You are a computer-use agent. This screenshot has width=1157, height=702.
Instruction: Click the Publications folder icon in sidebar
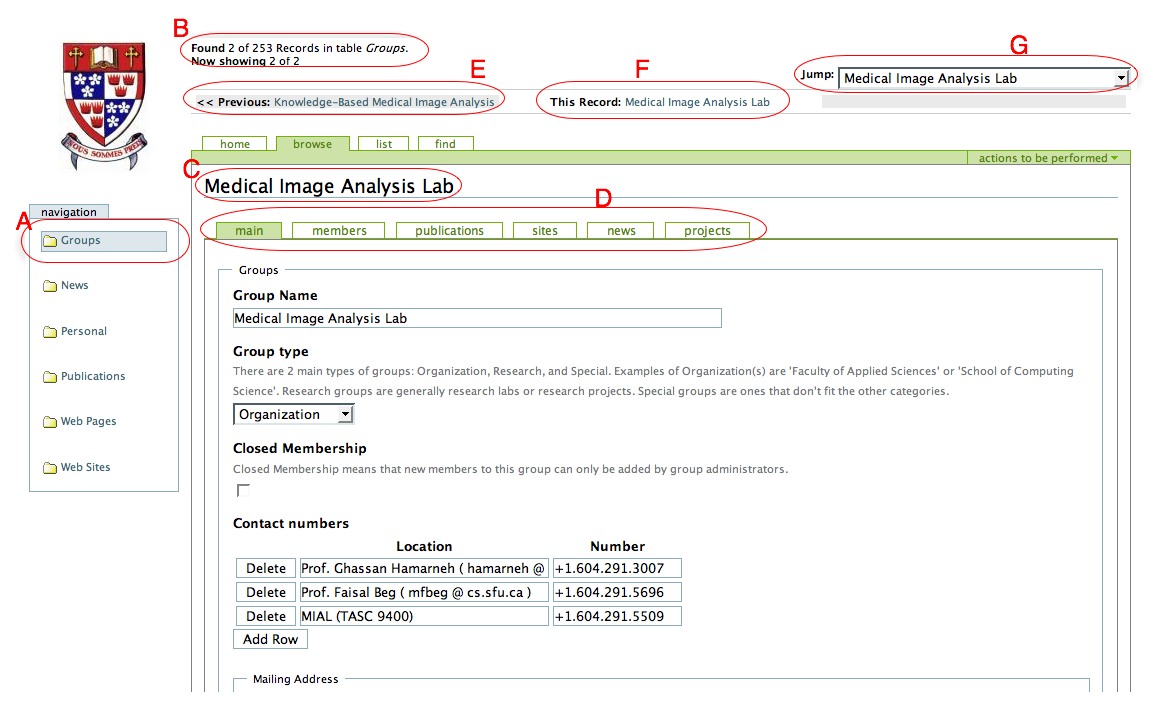click(x=50, y=377)
